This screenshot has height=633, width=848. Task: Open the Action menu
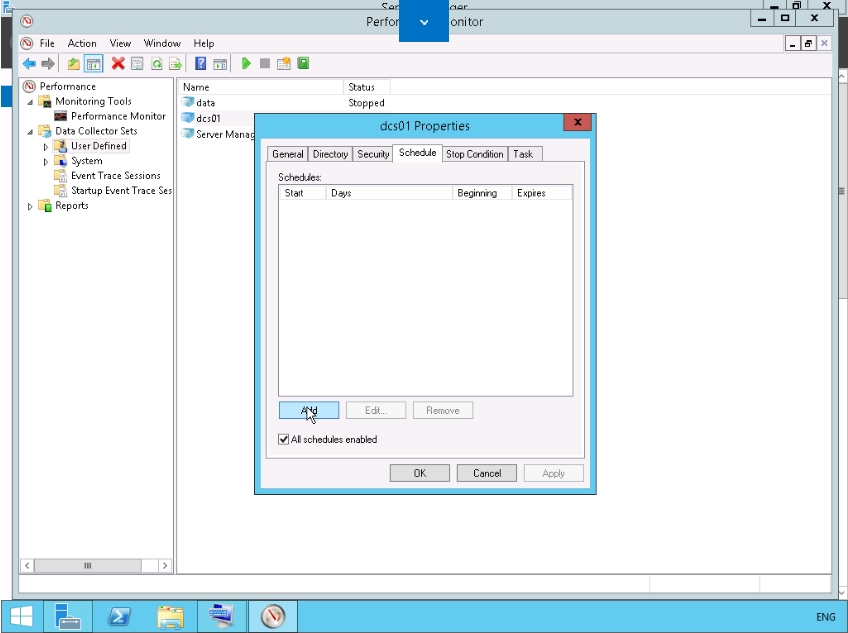[82, 43]
